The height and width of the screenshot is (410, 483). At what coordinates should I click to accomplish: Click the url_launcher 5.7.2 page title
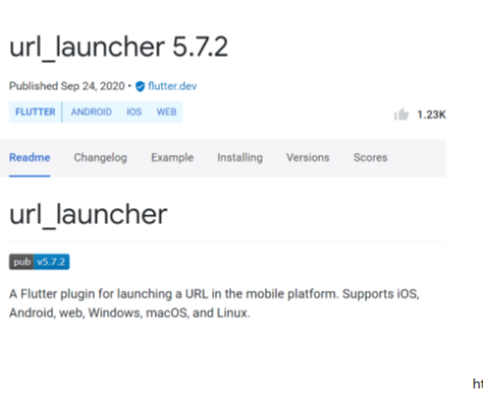[119, 48]
